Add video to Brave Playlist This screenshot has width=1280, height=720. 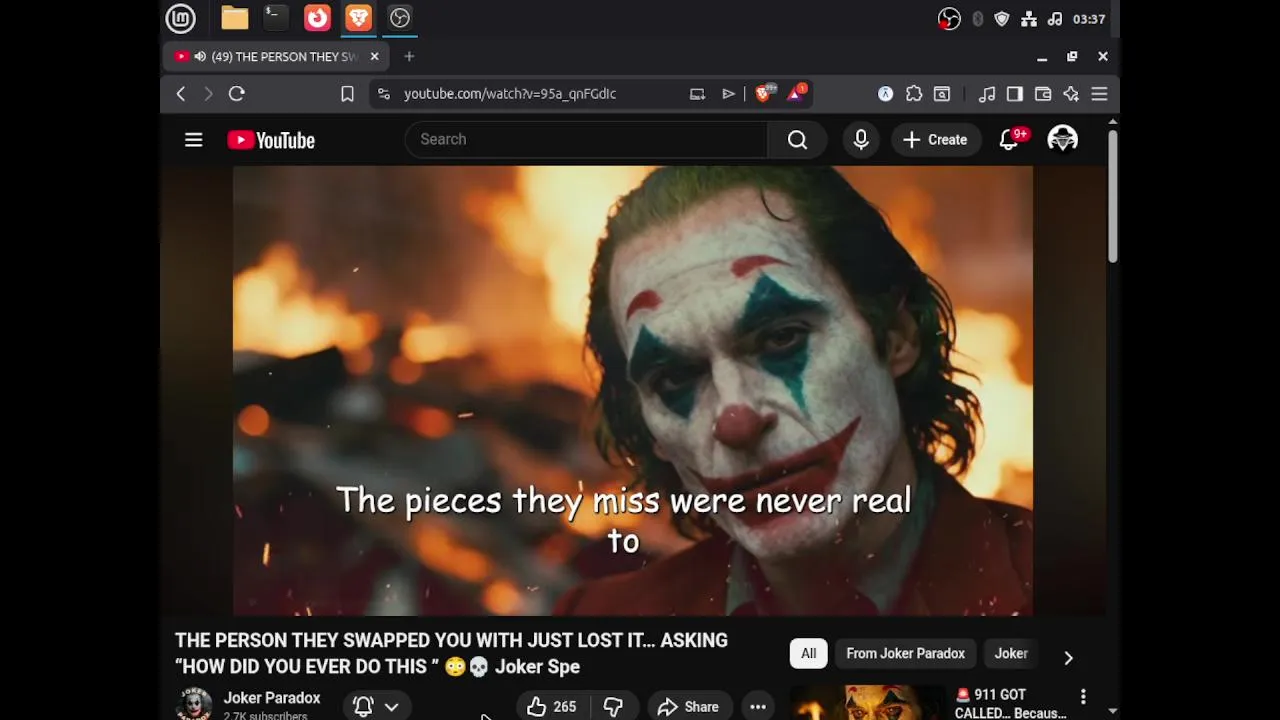coord(728,94)
